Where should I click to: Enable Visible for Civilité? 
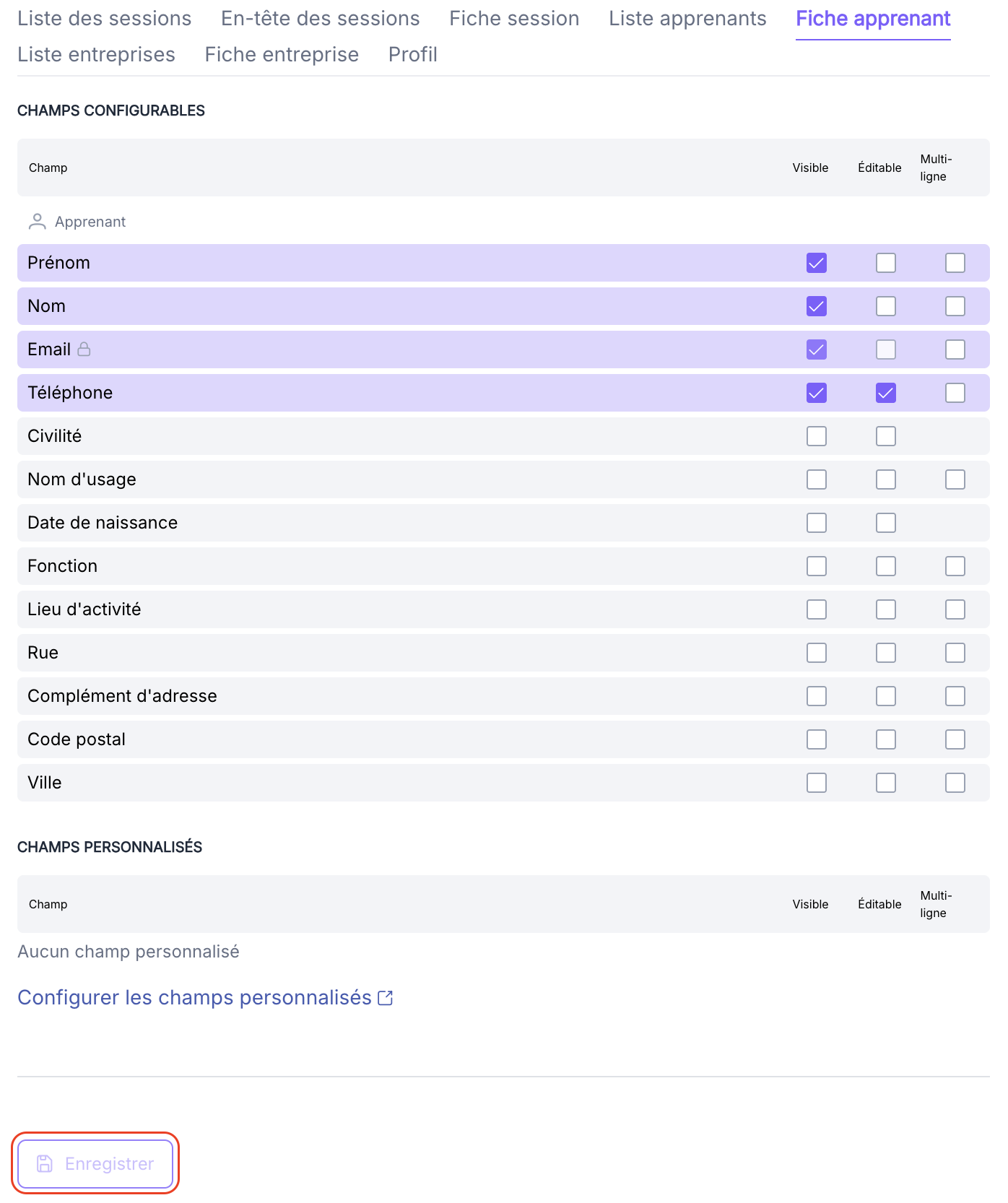(x=817, y=436)
